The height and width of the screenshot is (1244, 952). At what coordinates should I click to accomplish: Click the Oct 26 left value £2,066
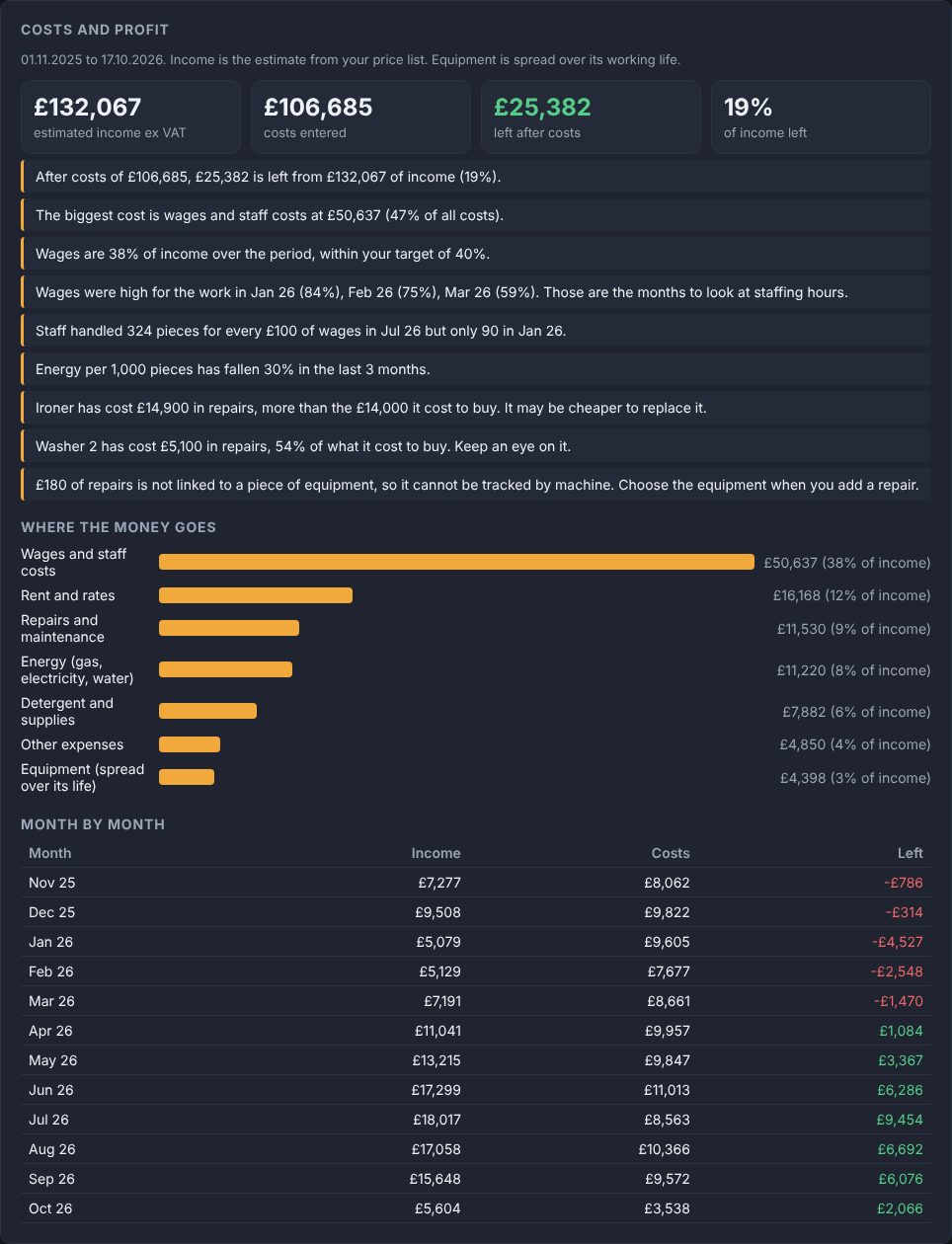(x=900, y=1208)
